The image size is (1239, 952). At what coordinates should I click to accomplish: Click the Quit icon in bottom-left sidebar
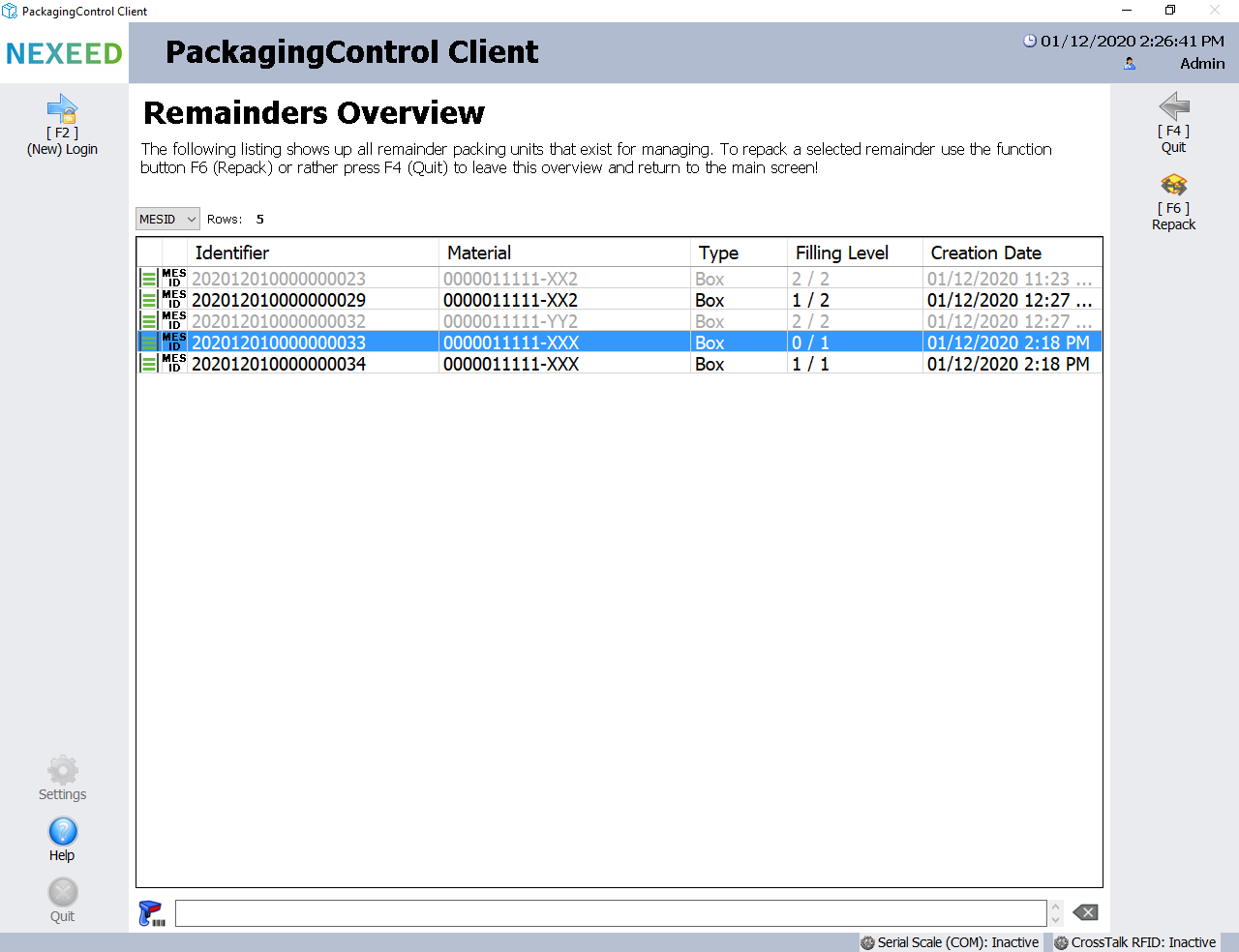tap(62, 893)
